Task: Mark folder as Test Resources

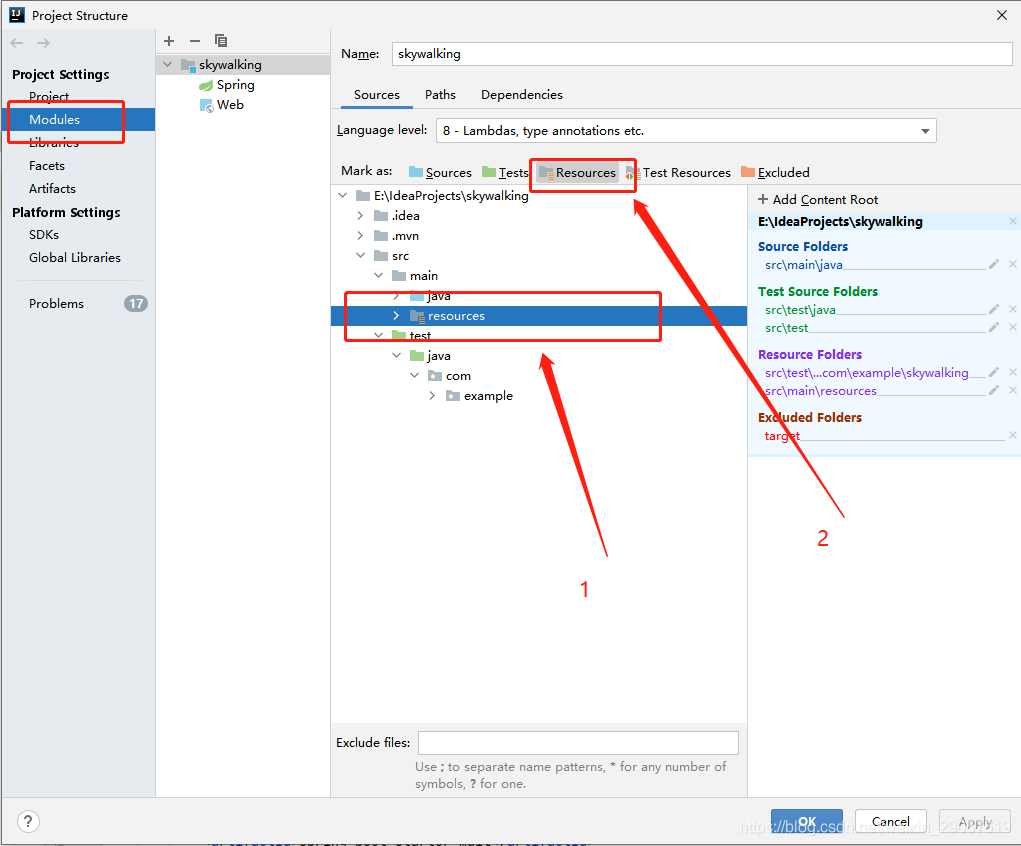Action: pos(678,173)
